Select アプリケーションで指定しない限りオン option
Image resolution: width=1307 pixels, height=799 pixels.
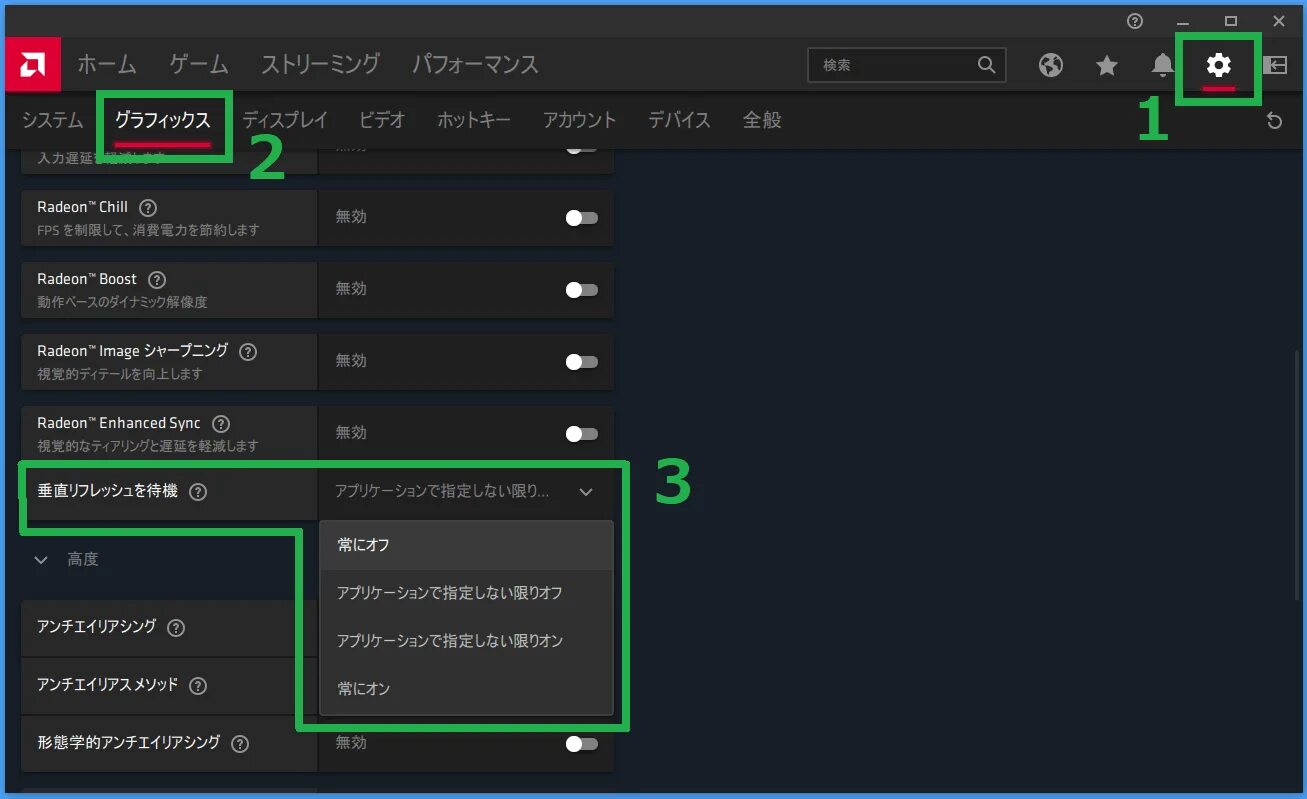pos(466,642)
